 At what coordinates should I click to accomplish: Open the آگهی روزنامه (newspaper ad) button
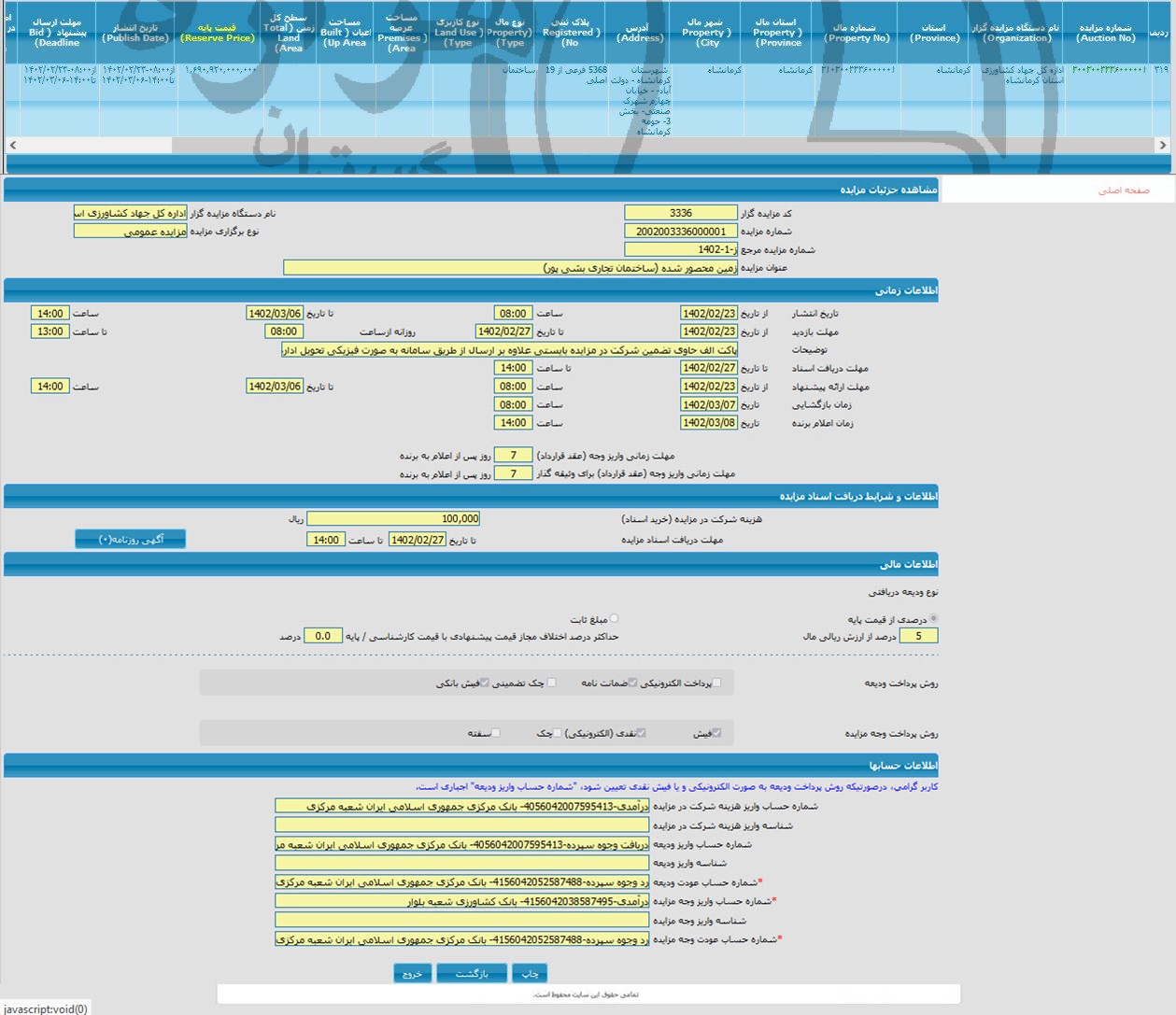(131, 539)
